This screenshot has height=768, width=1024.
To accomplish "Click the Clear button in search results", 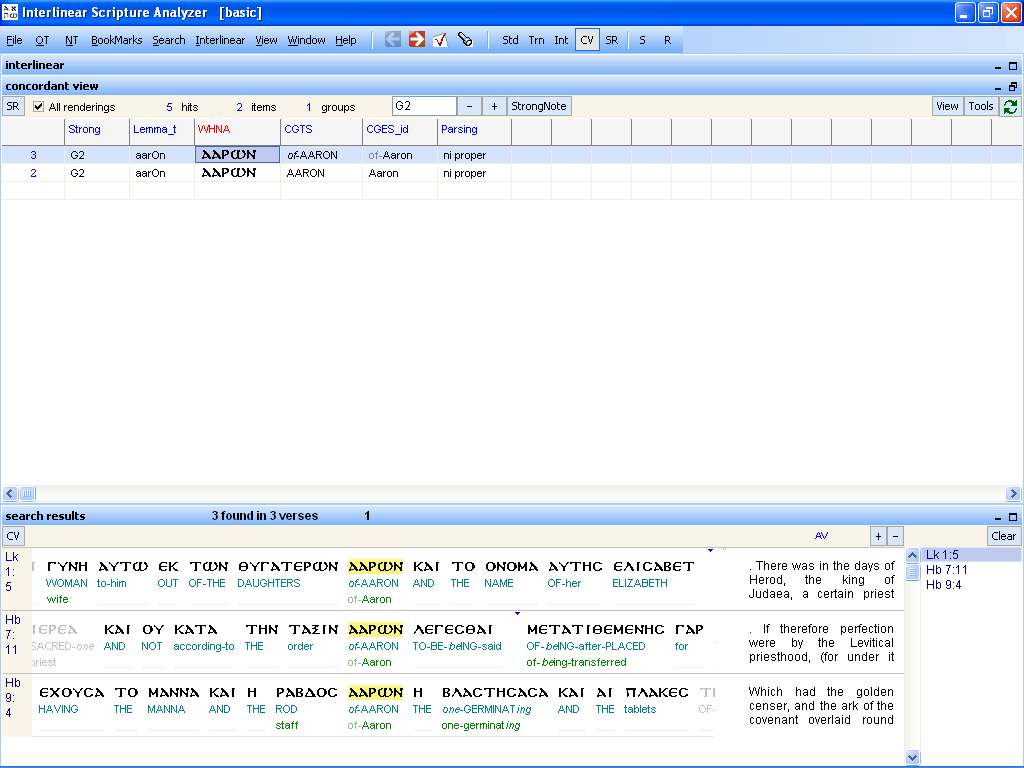I will point(1003,536).
